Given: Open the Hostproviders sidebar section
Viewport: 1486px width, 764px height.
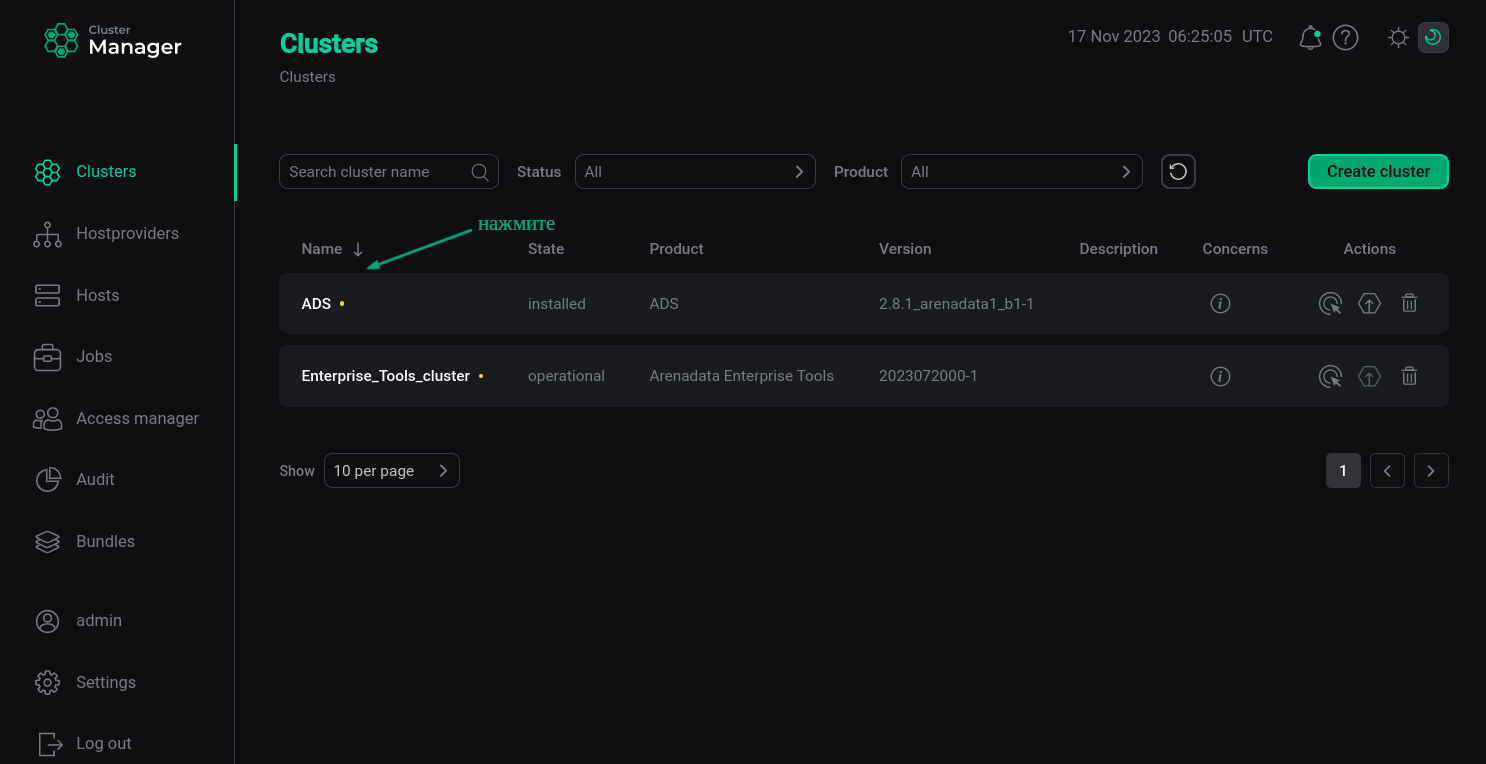Looking at the screenshot, I should [127, 234].
